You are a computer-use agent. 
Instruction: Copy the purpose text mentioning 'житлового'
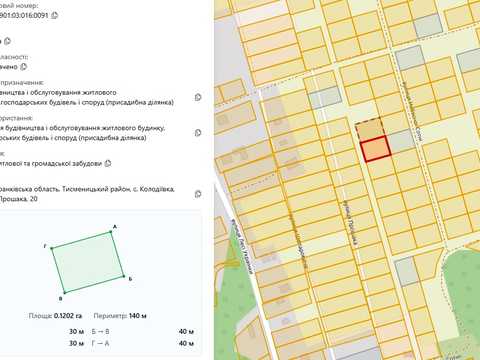[x=198, y=97]
